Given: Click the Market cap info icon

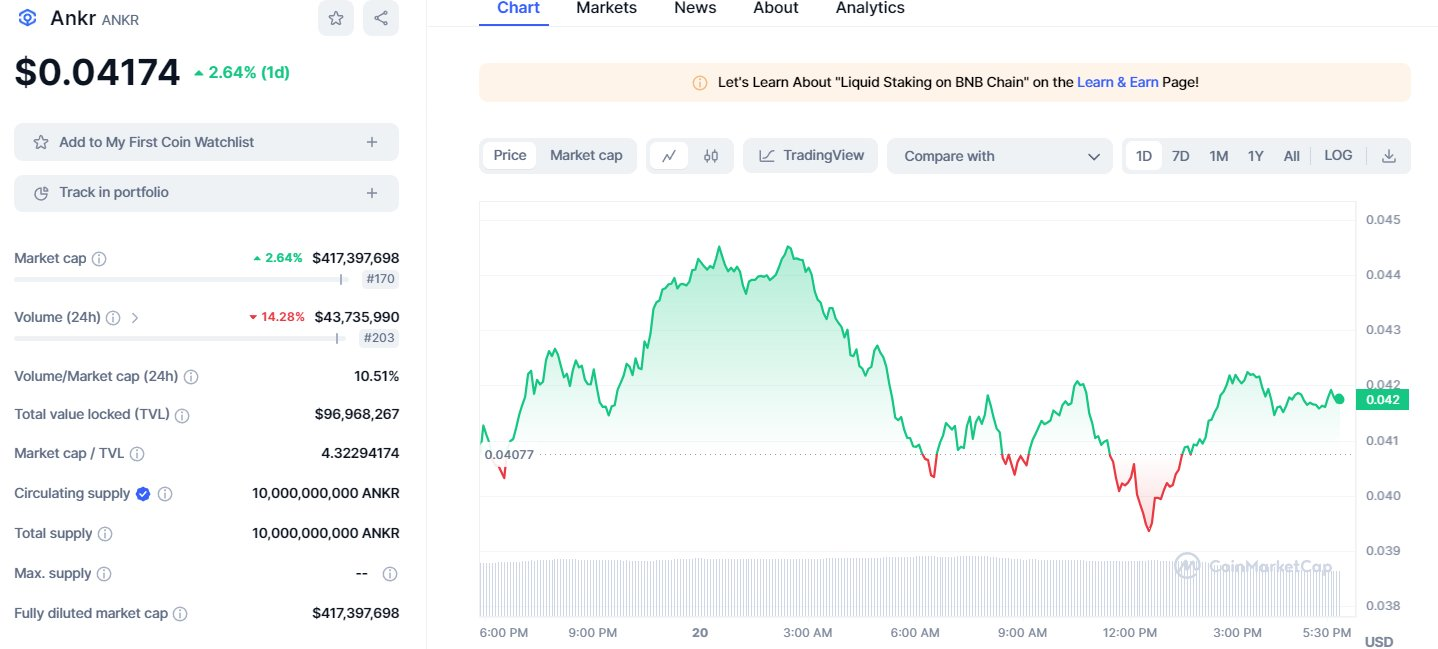Looking at the screenshot, I should 99,259.
